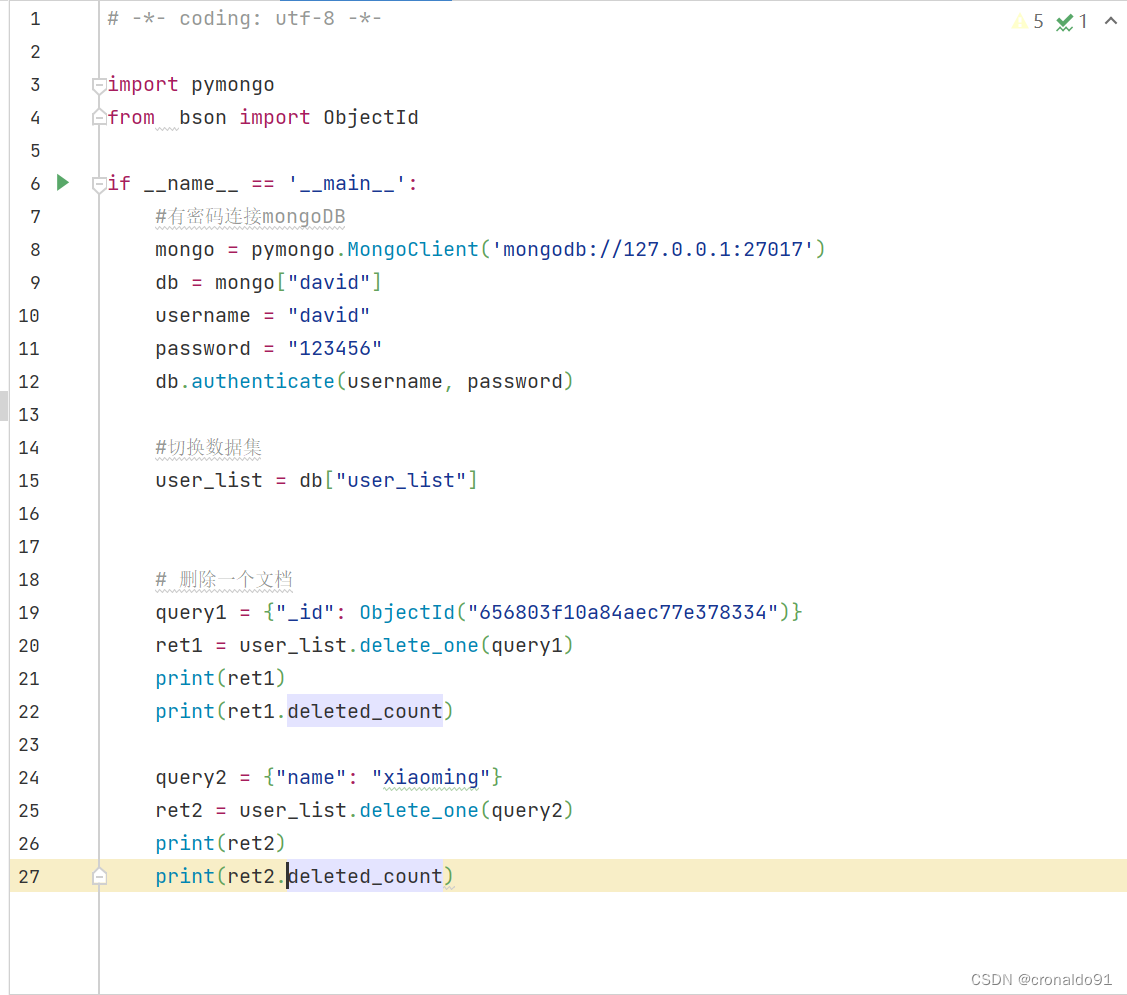
Task: Select query1 variable on line 19
Action: click(191, 613)
